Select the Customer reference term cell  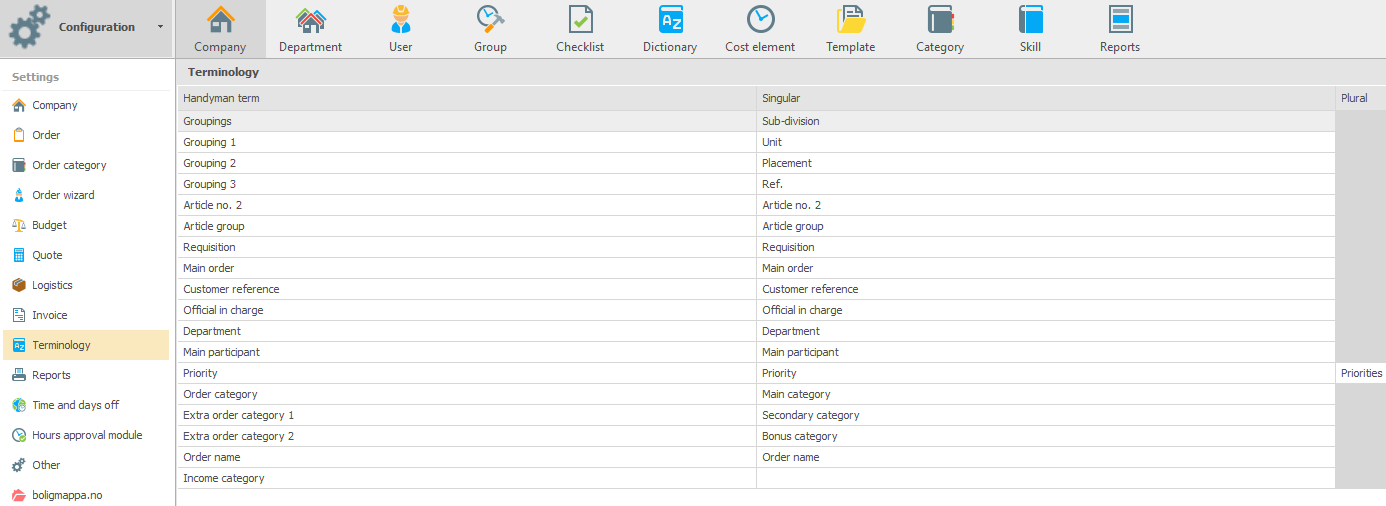pyautogui.click(x=467, y=289)
